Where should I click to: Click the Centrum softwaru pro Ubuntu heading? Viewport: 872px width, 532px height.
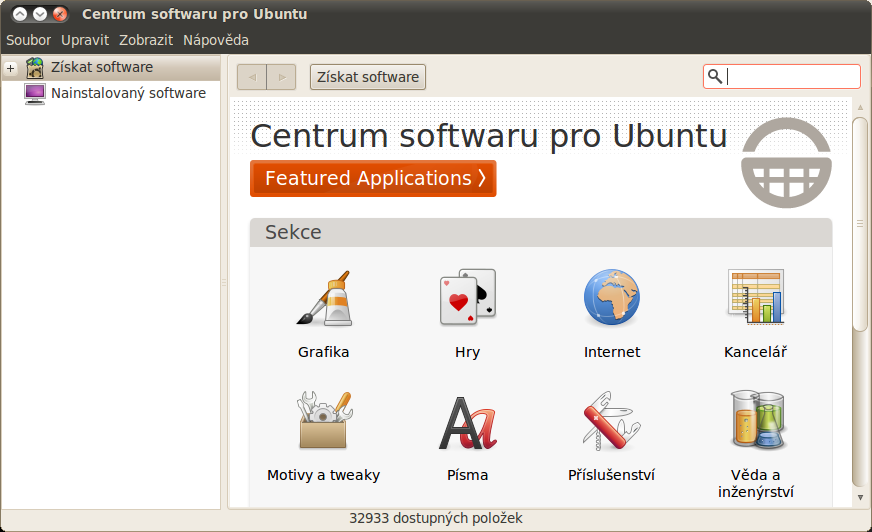point(489,136)
